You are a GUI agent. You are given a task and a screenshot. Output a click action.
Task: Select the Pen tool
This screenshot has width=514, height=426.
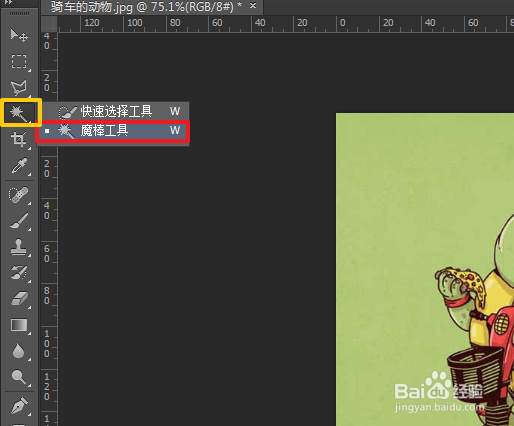coord(19,406)
